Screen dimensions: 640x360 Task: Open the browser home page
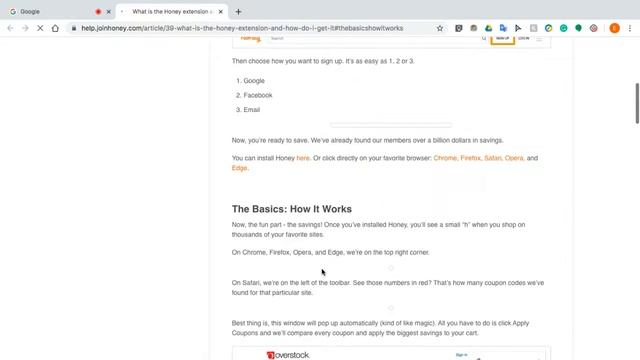[x=55, y=28]
